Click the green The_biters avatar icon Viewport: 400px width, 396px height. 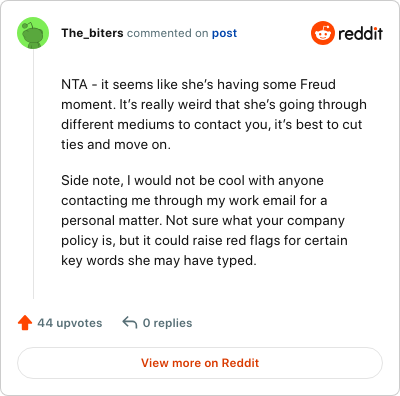[x=33, y=33]
